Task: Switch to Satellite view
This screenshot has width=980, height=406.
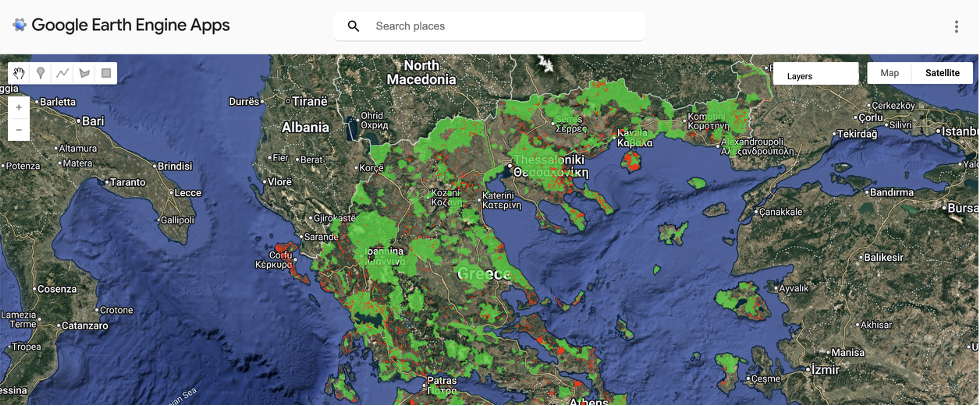Action: [941, 73]
